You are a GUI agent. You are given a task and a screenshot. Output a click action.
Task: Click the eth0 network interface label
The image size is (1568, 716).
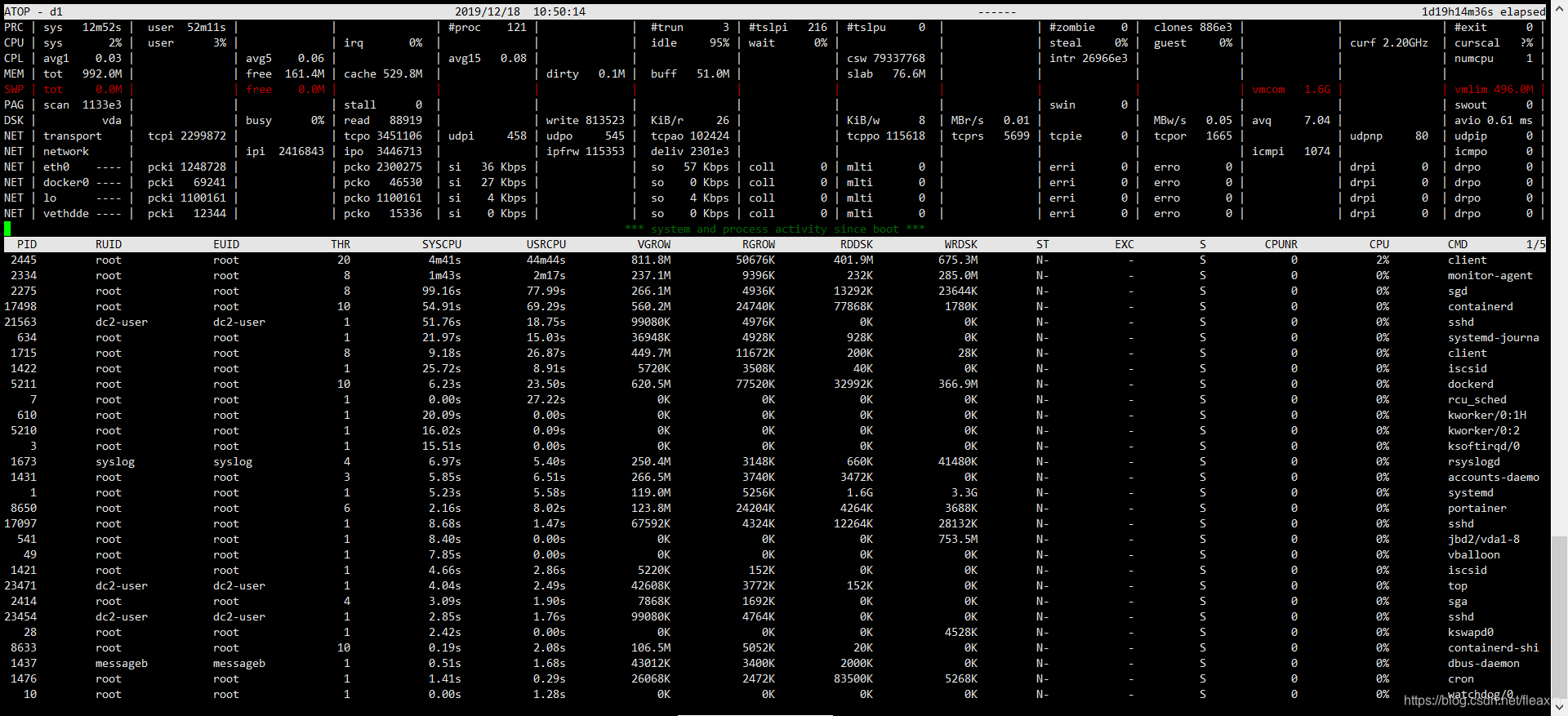pyautogui.click(x=56, y=167)
